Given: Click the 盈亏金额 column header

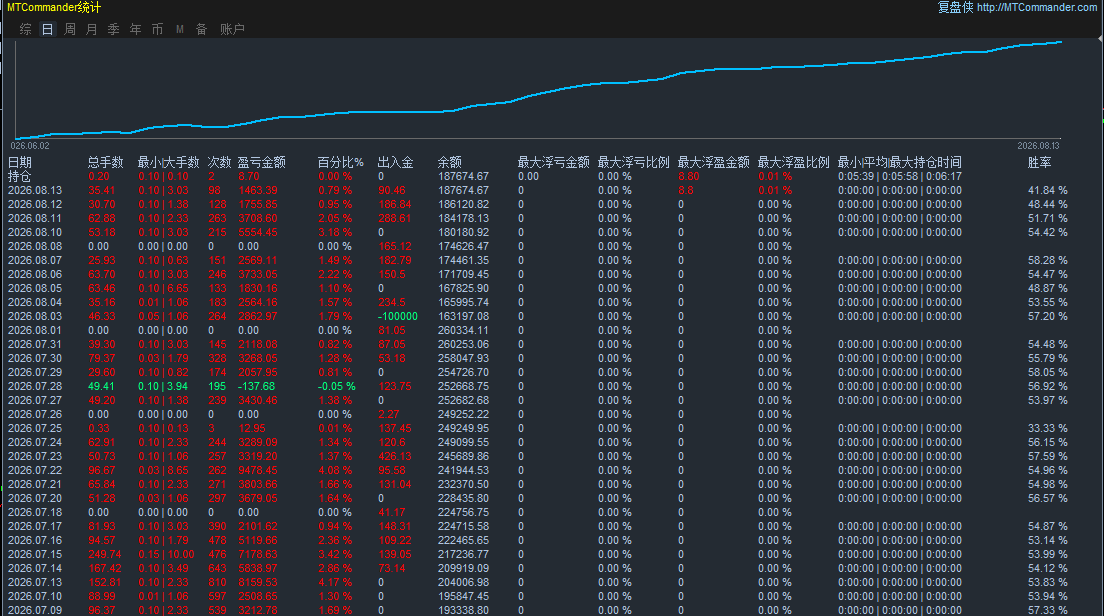Looking at the screenshot, I should [x=262, y=162].
